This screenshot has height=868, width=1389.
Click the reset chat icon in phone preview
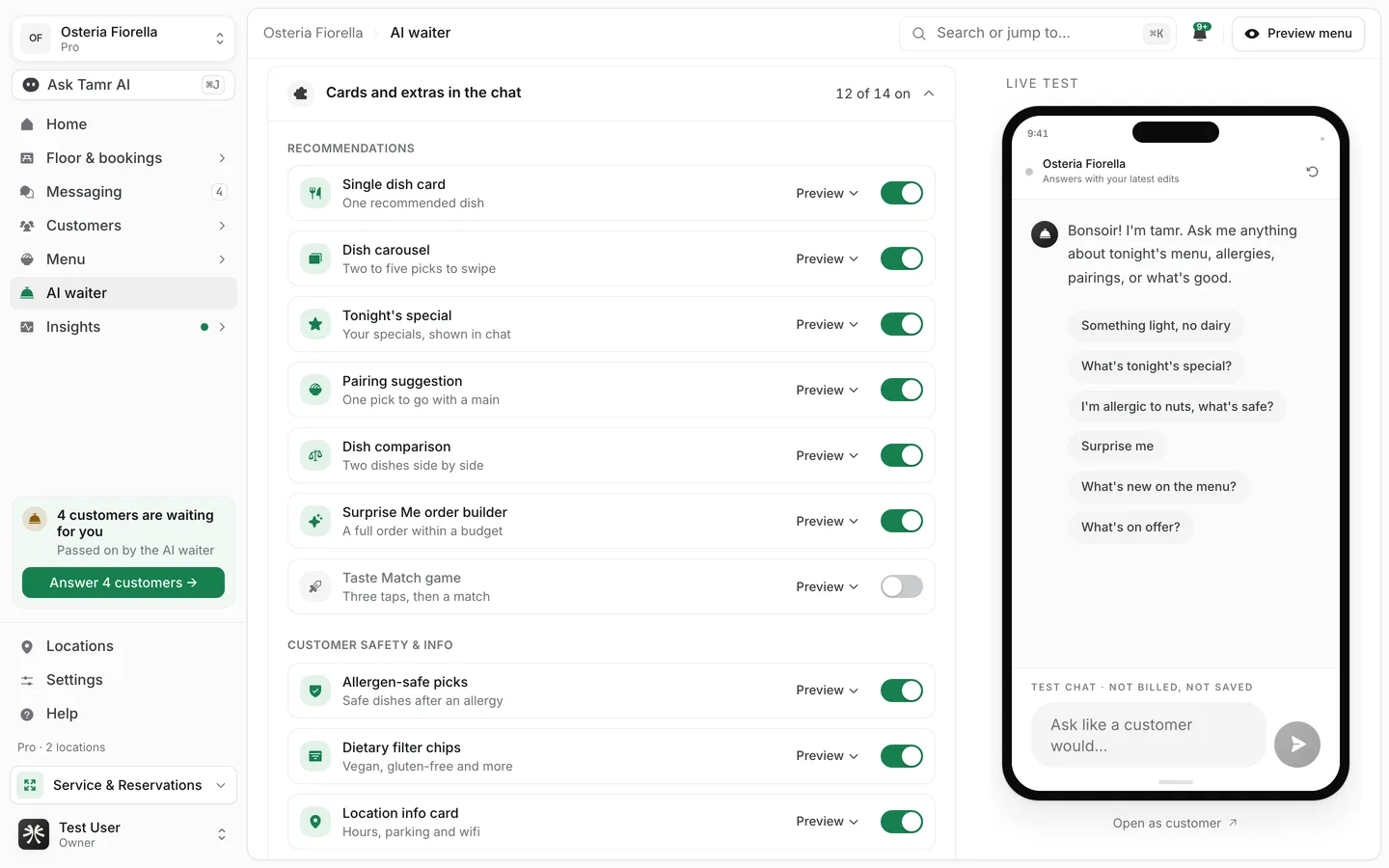click(x=1312, y=172)
